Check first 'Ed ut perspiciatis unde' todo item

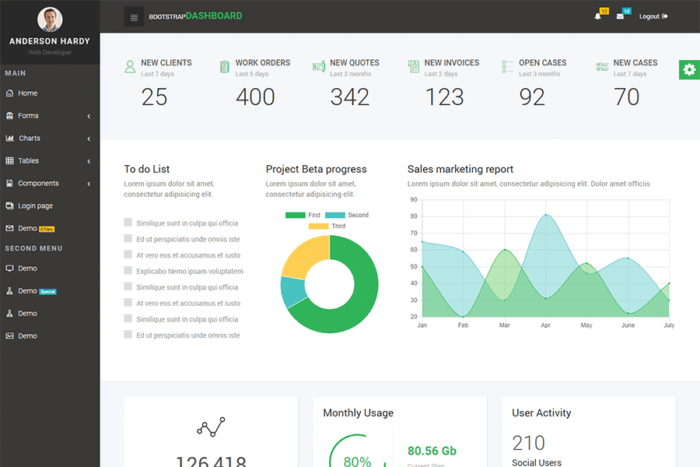pos(128,238)
